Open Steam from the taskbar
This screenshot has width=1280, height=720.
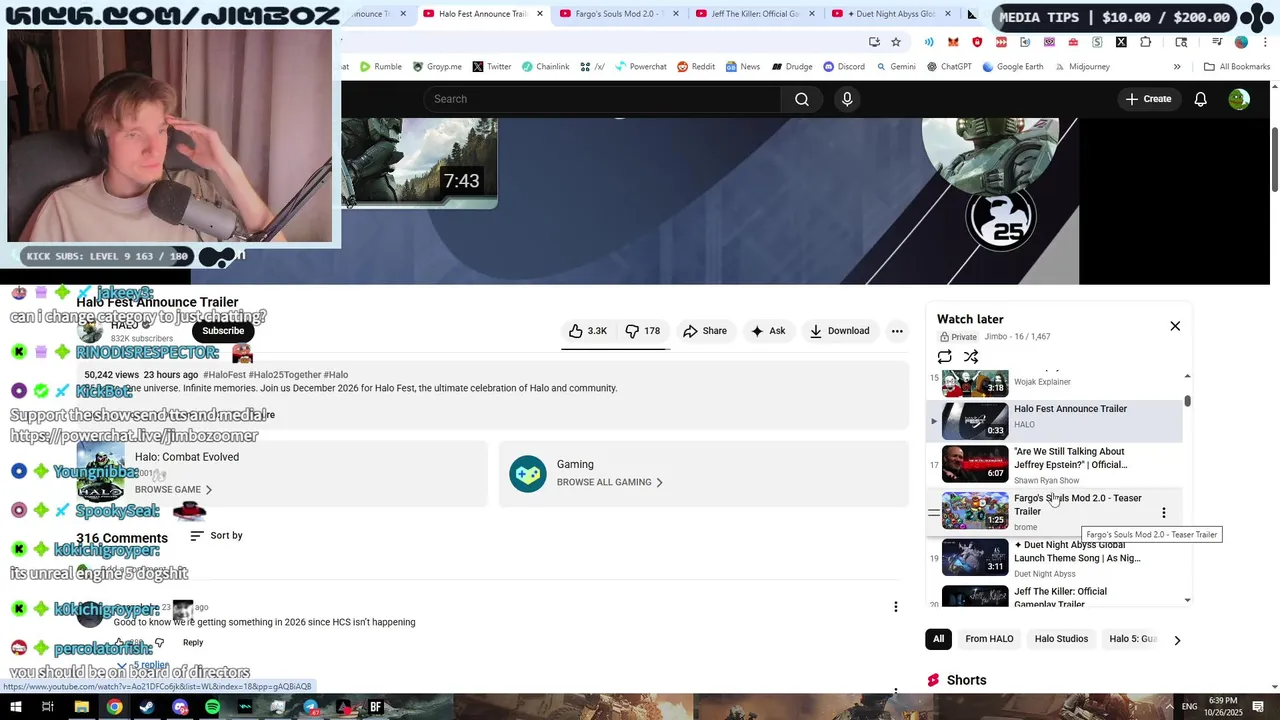pyautogui.click(x=147, y=707)
